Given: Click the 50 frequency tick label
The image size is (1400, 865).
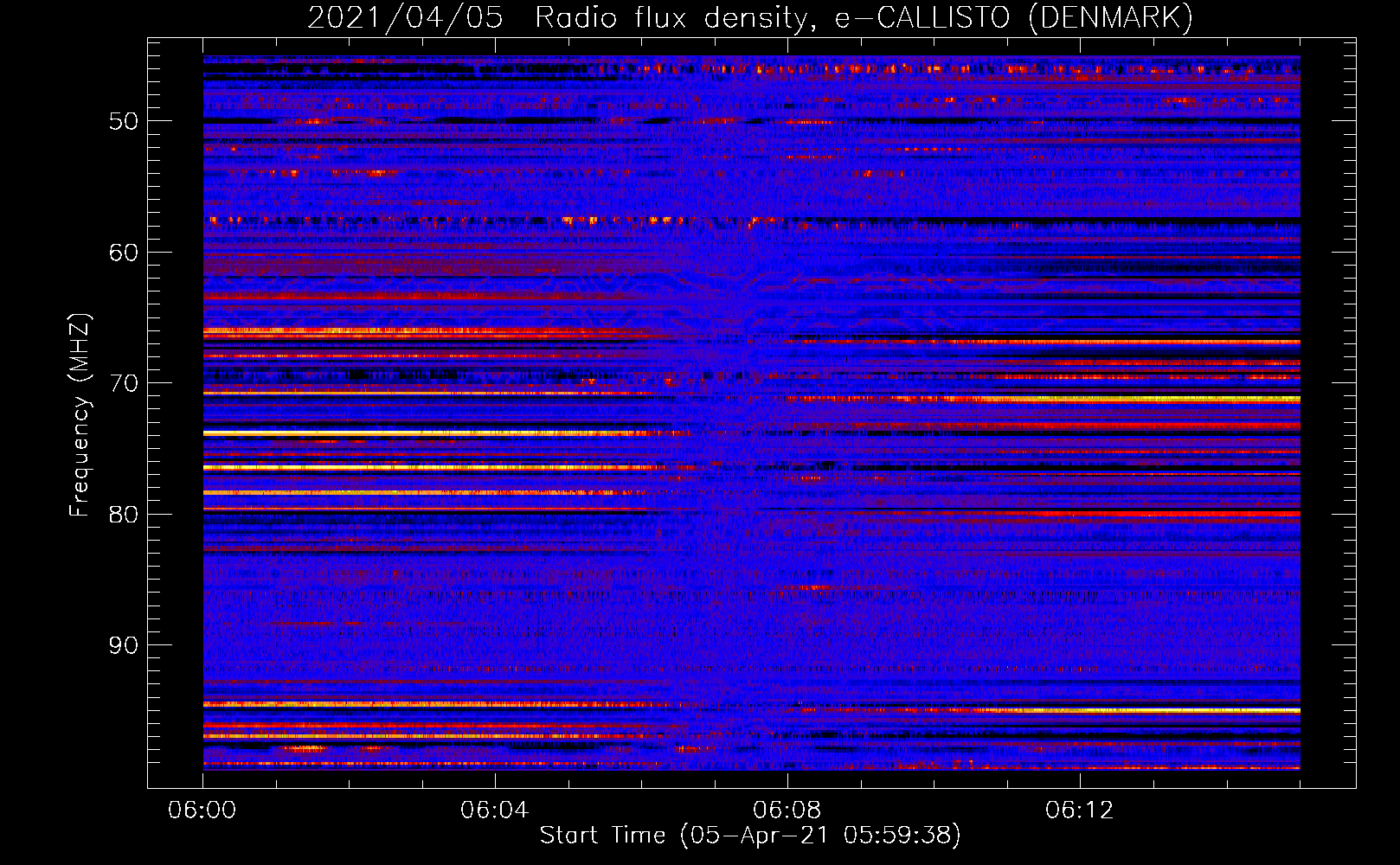Looking at the screenshot, I should [x=123, y=121].
